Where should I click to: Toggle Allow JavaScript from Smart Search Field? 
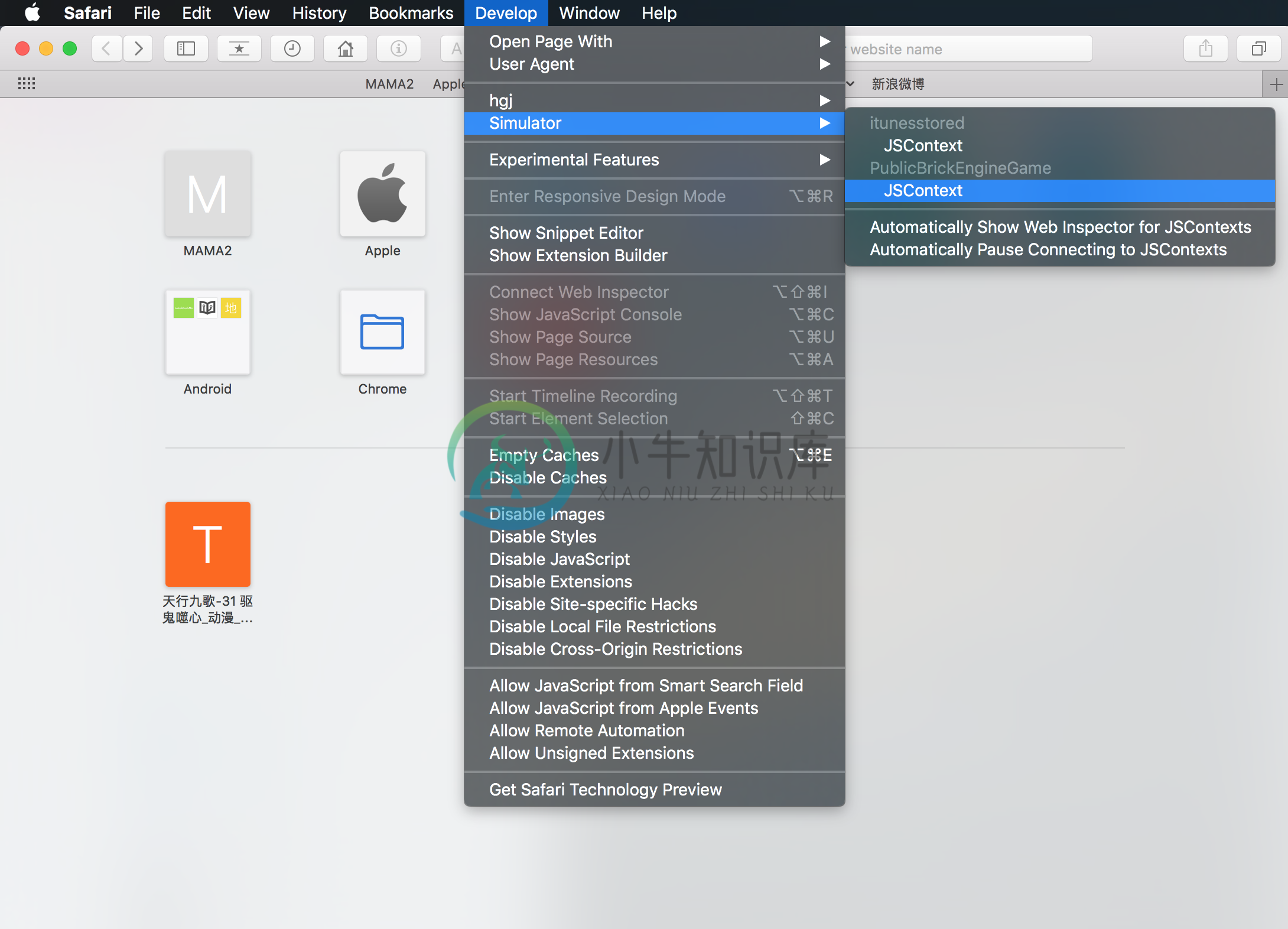tap(655, 686)
